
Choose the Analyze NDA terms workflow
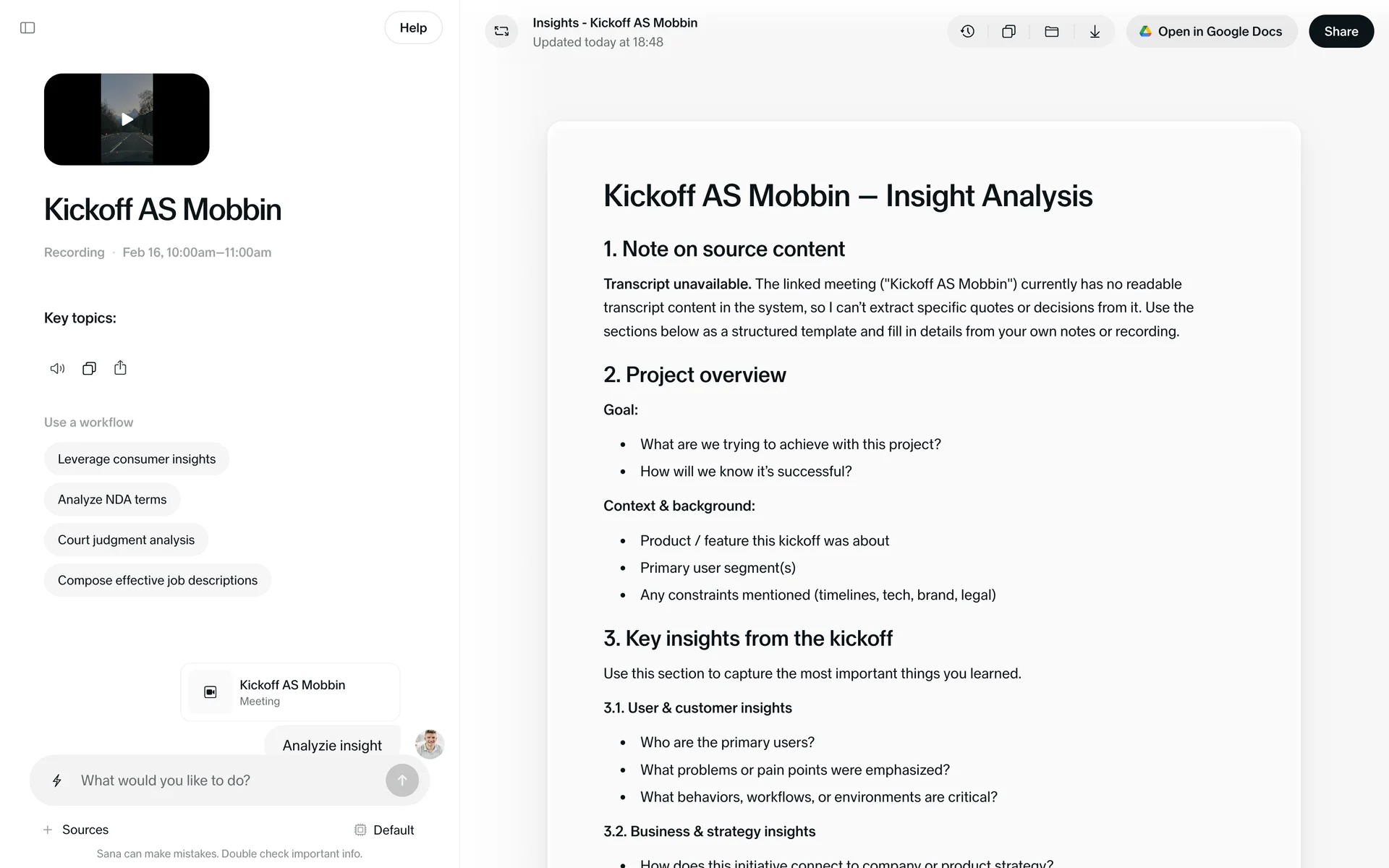click(x=112, y=500)
